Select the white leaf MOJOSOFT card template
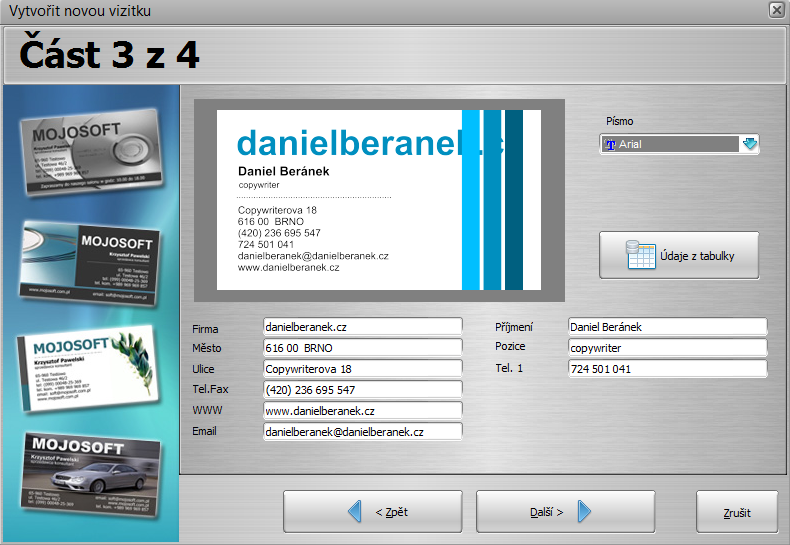The image size is (790, 545). pos(87,369)
